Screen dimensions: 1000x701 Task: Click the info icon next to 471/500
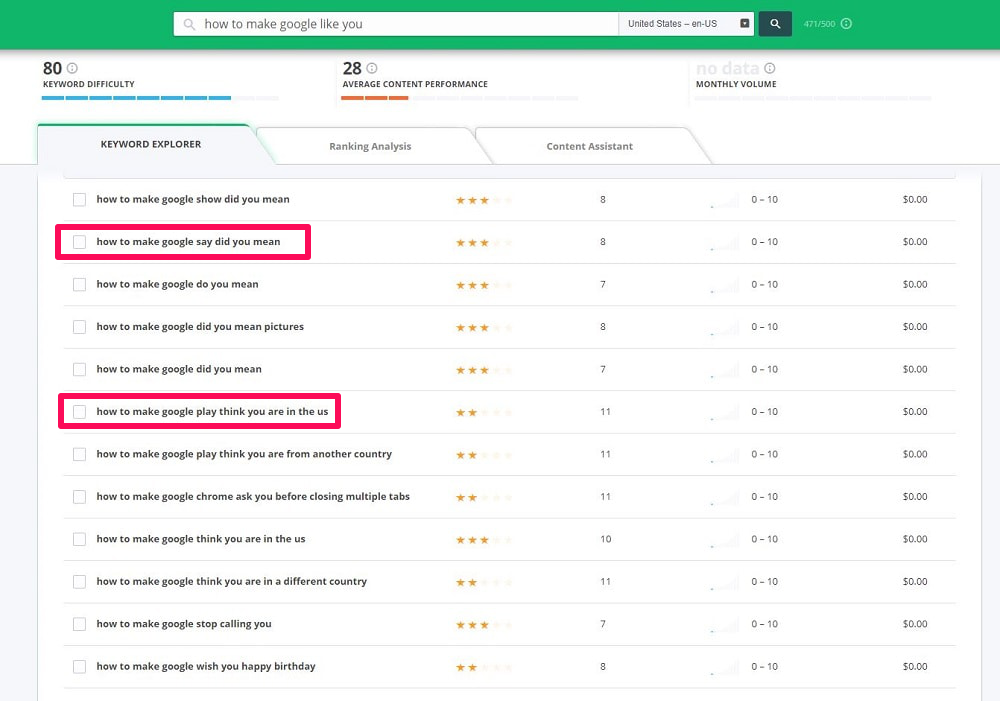tap(846, 24)
